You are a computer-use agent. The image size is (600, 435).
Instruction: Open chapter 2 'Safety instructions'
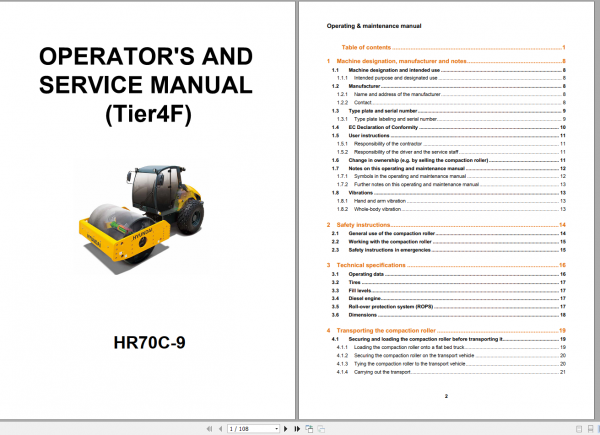click(x=446, y=225)
